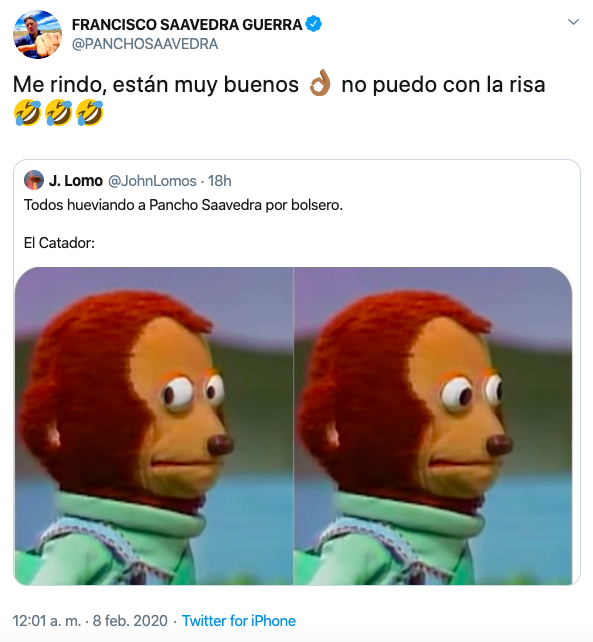
Task: Open the left monkey puppet image
Action: (x=154, y=426)
